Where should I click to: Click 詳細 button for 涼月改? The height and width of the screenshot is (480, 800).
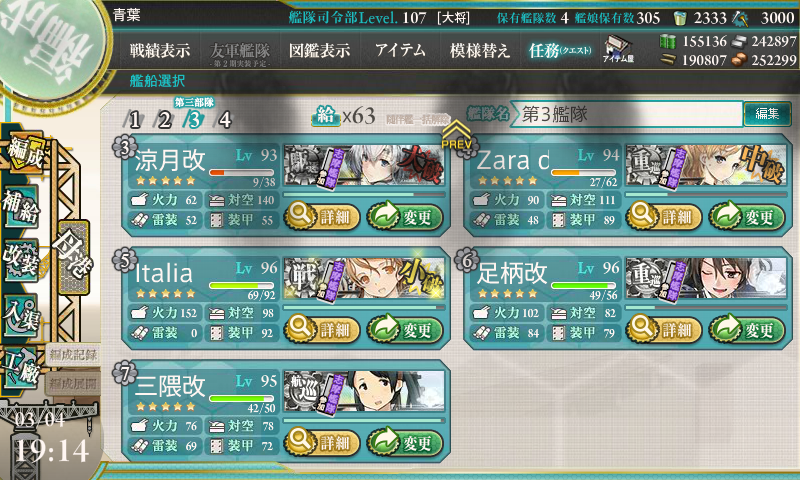(323, 217)
